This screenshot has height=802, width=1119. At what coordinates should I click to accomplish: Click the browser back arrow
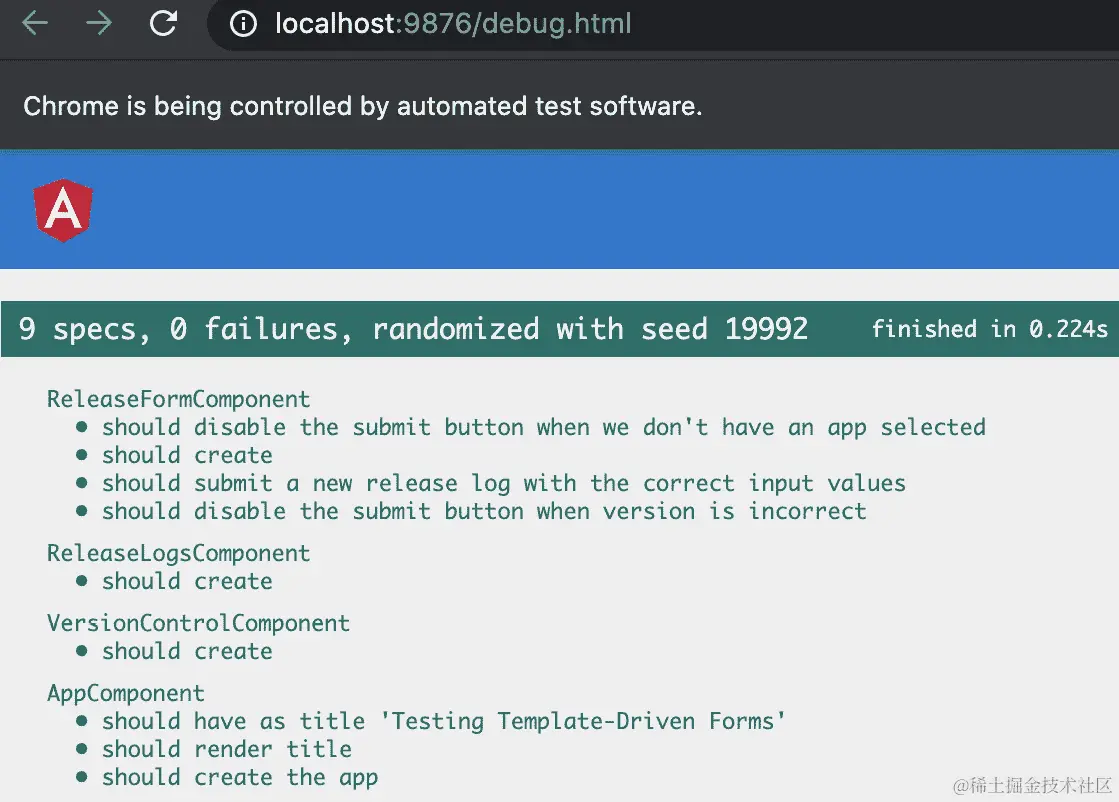(34, 24)
